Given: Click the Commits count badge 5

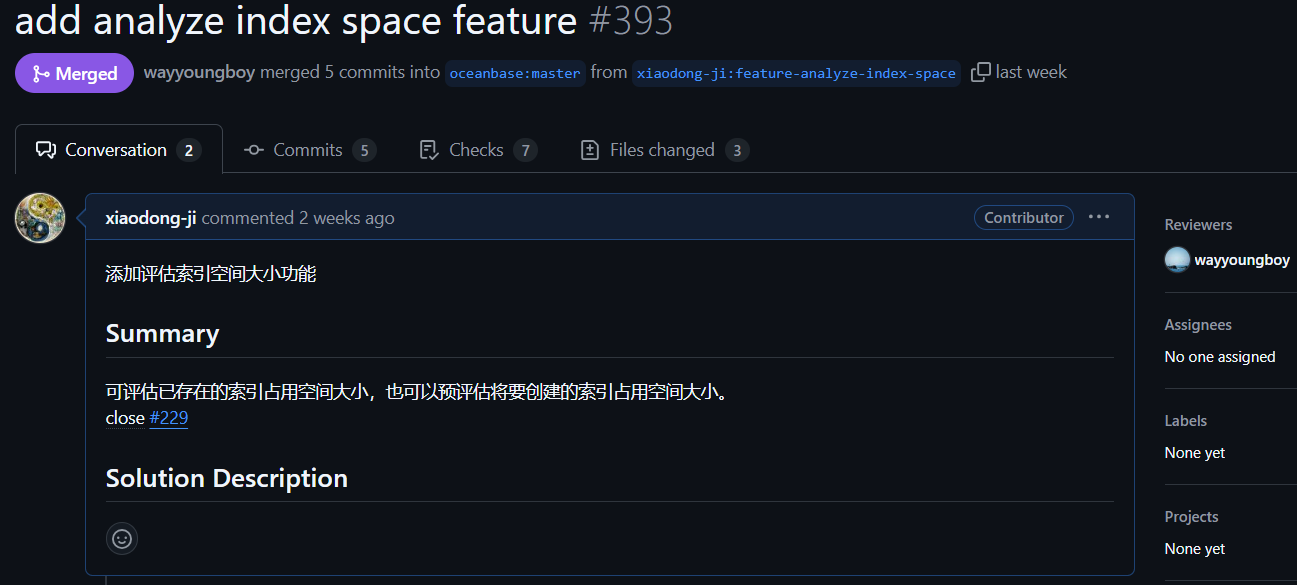Looking at the screenshot, I should coord(364,151).
